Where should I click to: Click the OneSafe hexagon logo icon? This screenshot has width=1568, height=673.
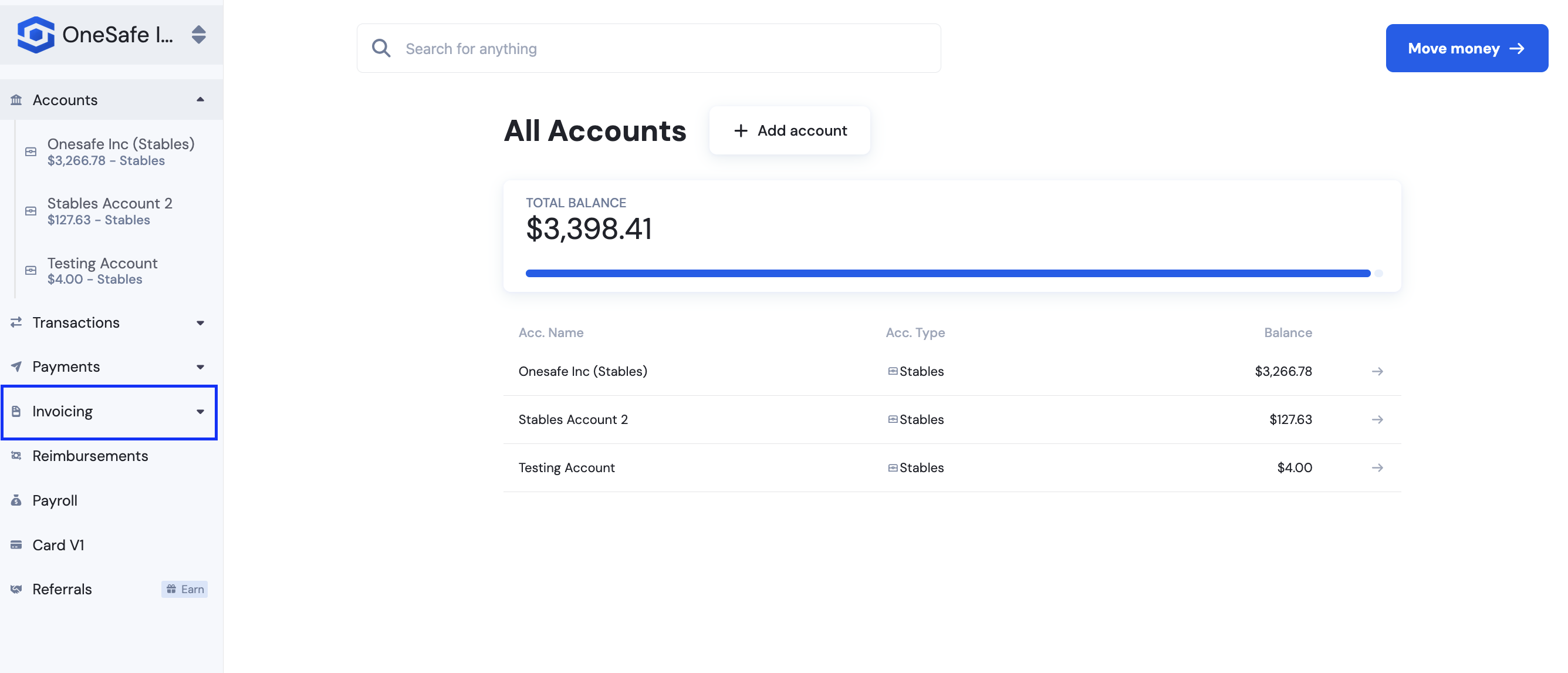click(x=36, y=35)
